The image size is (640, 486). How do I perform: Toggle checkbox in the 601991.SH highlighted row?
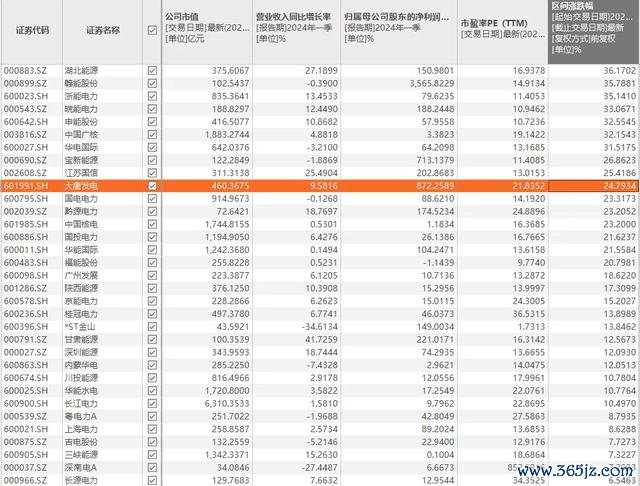pos(152,186)
